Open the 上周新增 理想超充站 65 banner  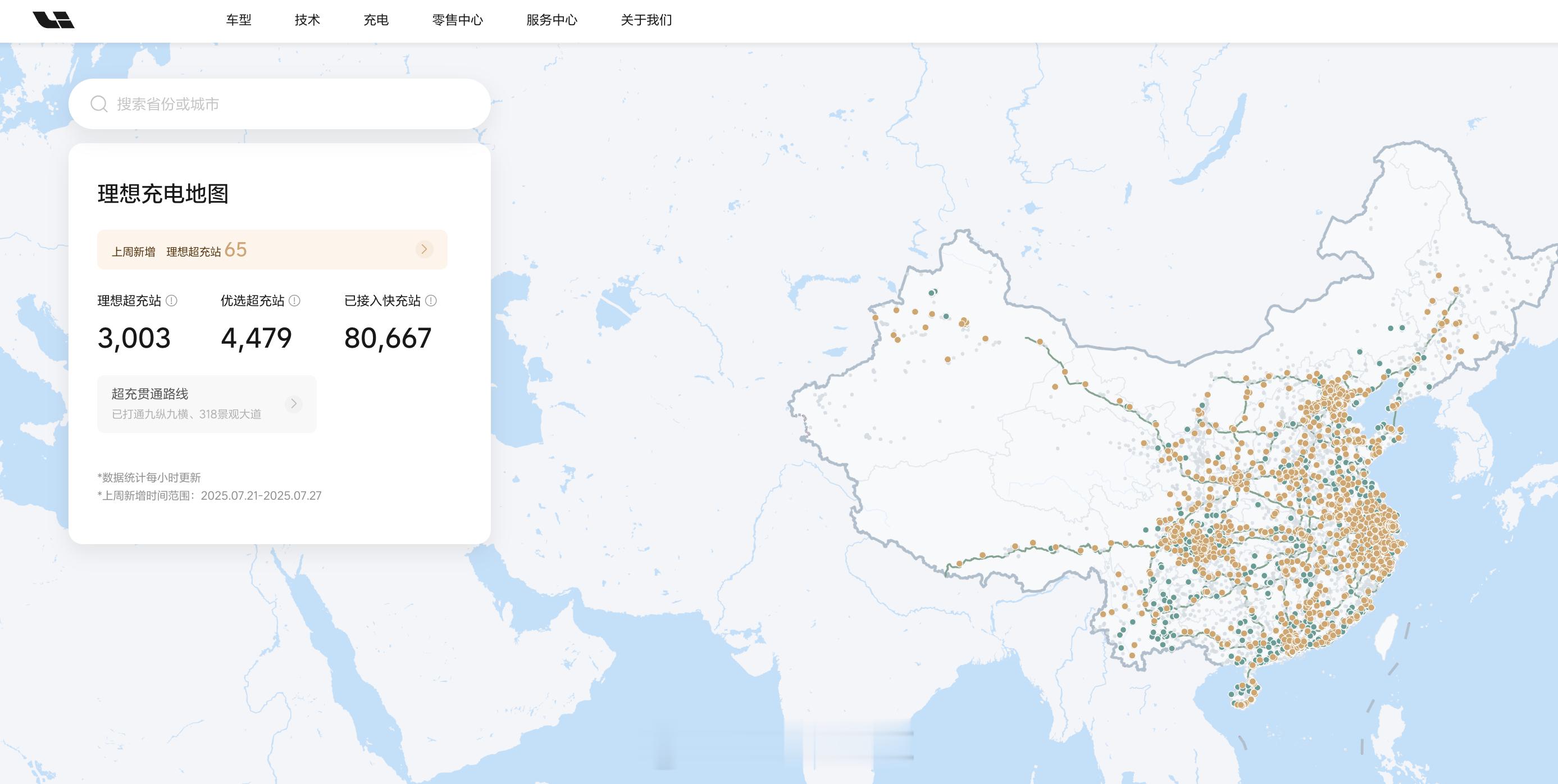click(272, 249)
